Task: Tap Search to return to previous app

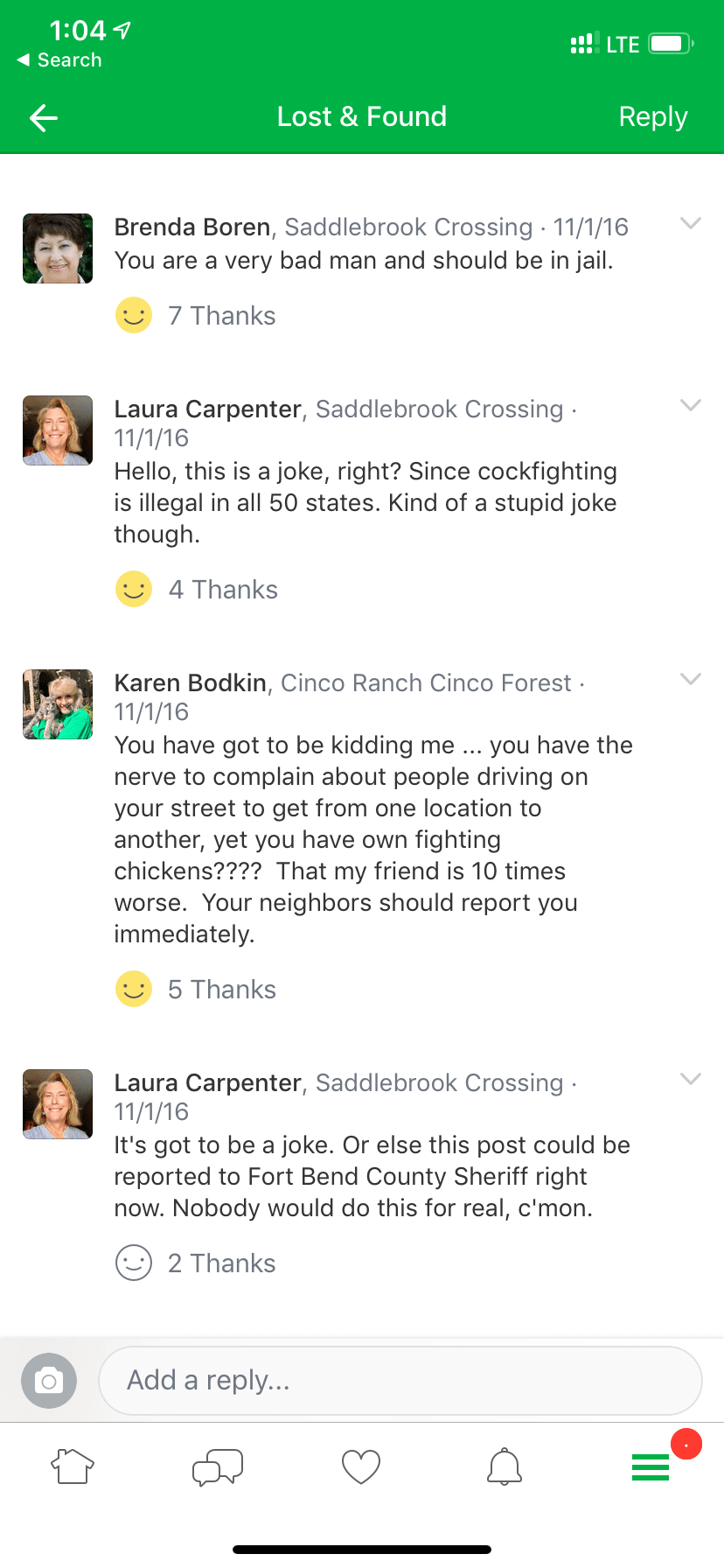Action: pos(59,60)
